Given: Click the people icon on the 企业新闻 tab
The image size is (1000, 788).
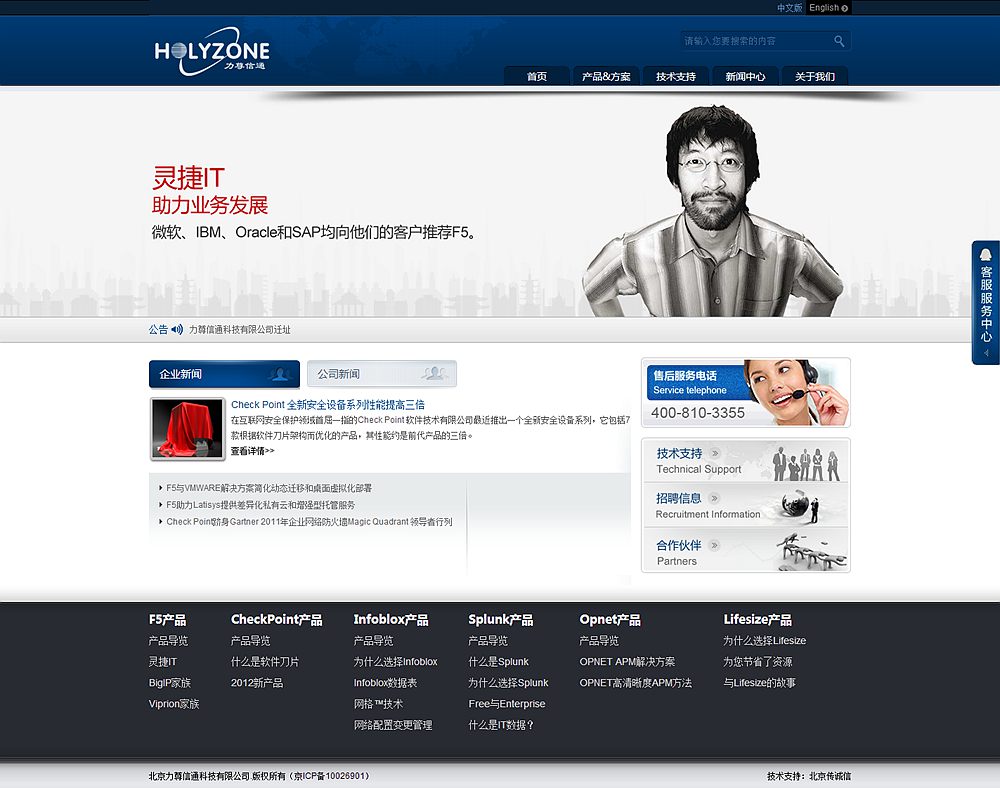Looking at the screenshot, I should pyautogui.click(x=280, y=374).
